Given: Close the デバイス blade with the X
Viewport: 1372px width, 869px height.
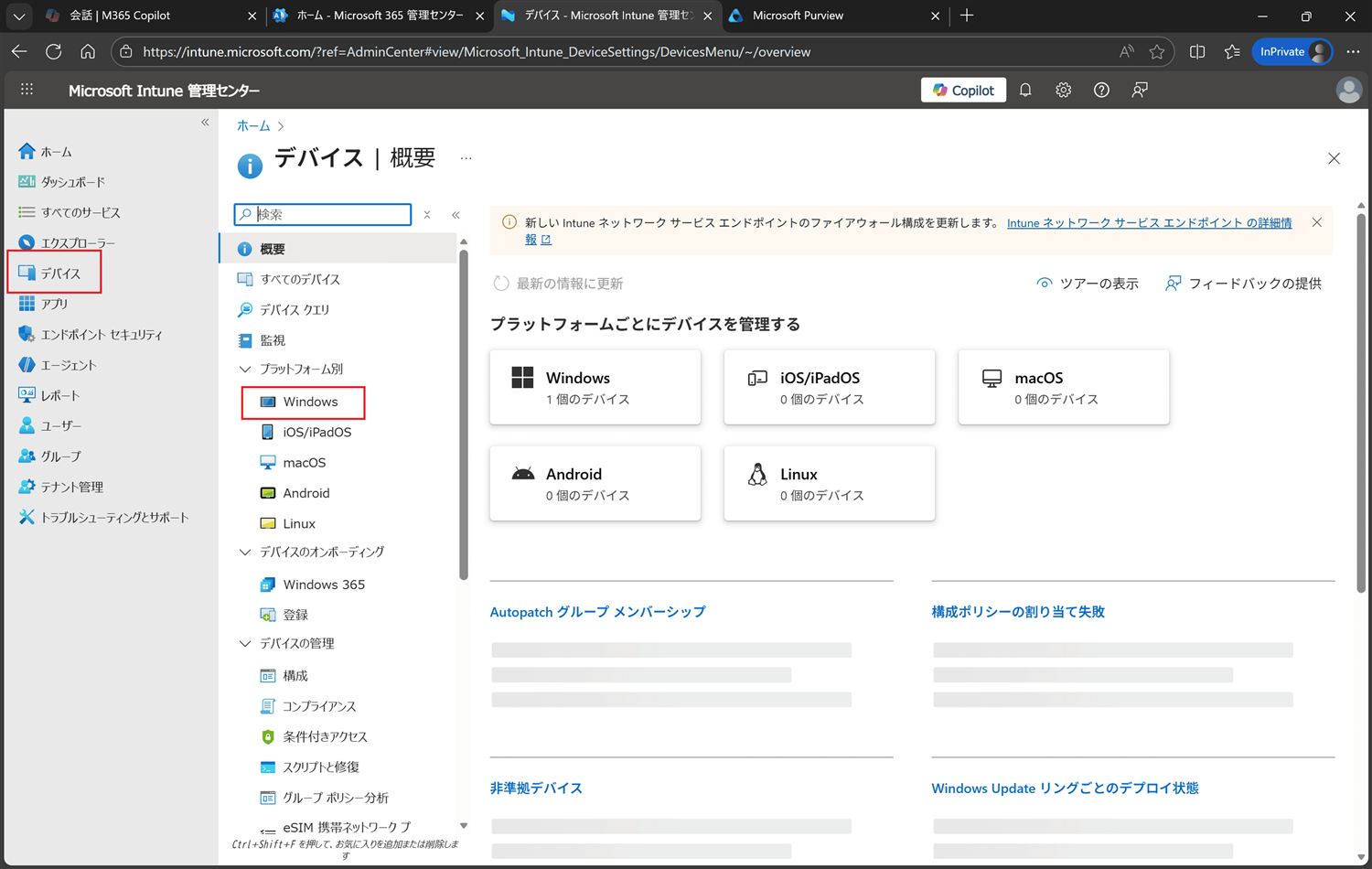Looking at the screenshot, I should (x=1334, y=158).
